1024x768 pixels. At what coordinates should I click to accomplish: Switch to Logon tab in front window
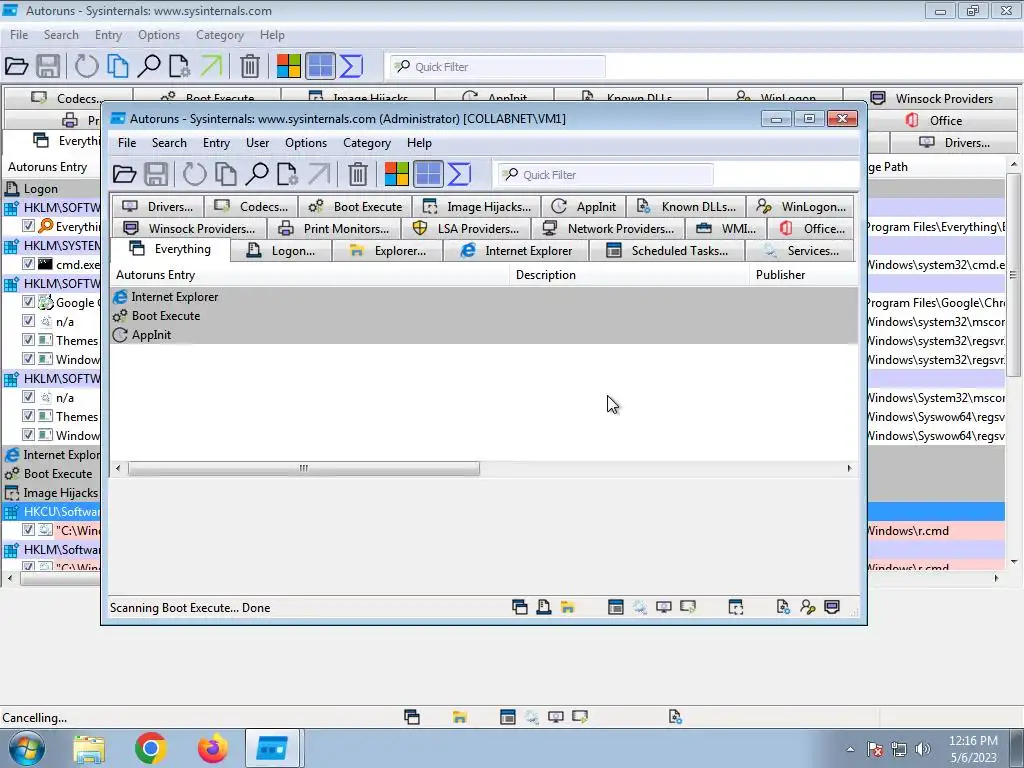point(281,251)
